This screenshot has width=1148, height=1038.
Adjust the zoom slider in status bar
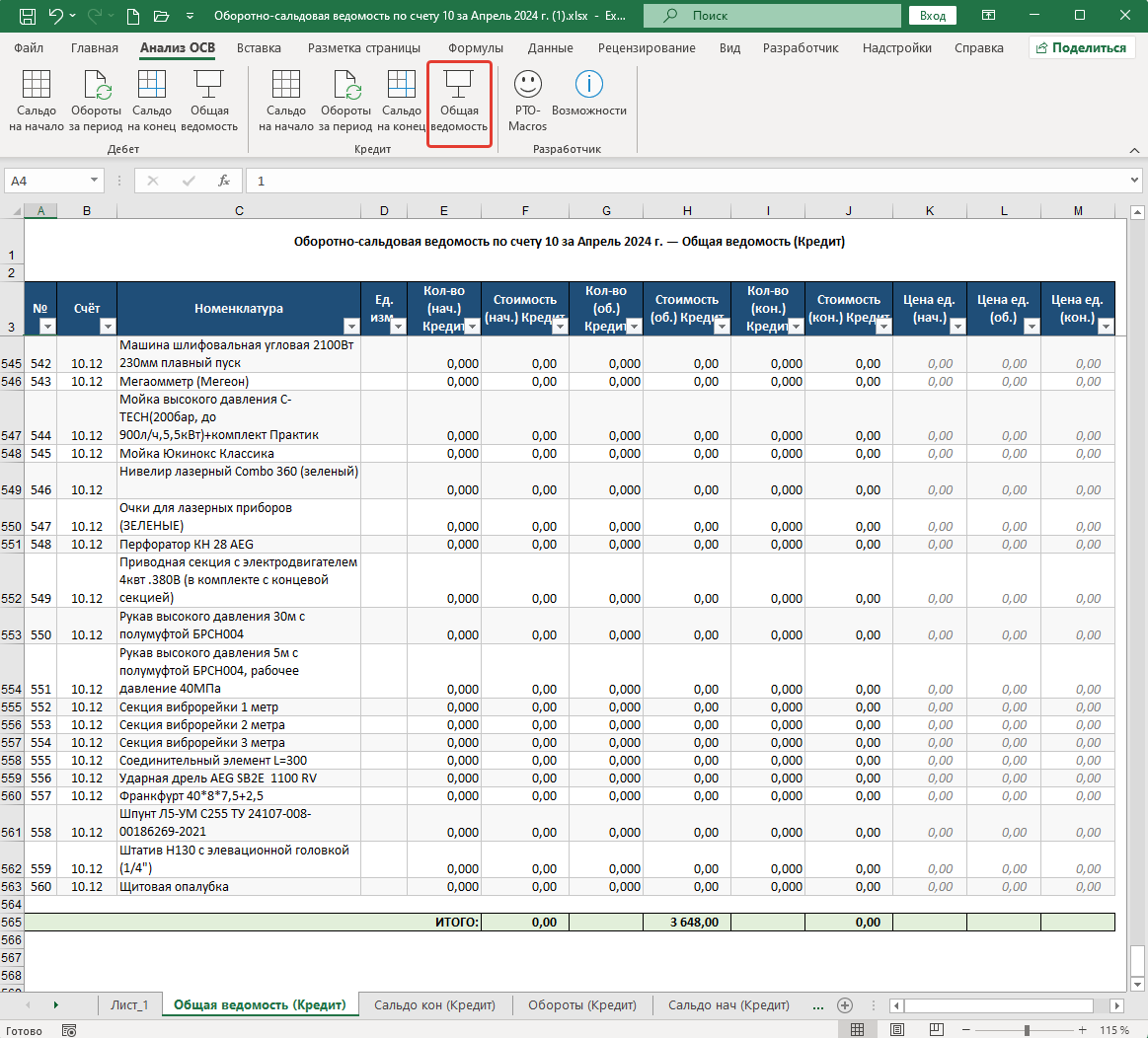coord(1027,1030)
